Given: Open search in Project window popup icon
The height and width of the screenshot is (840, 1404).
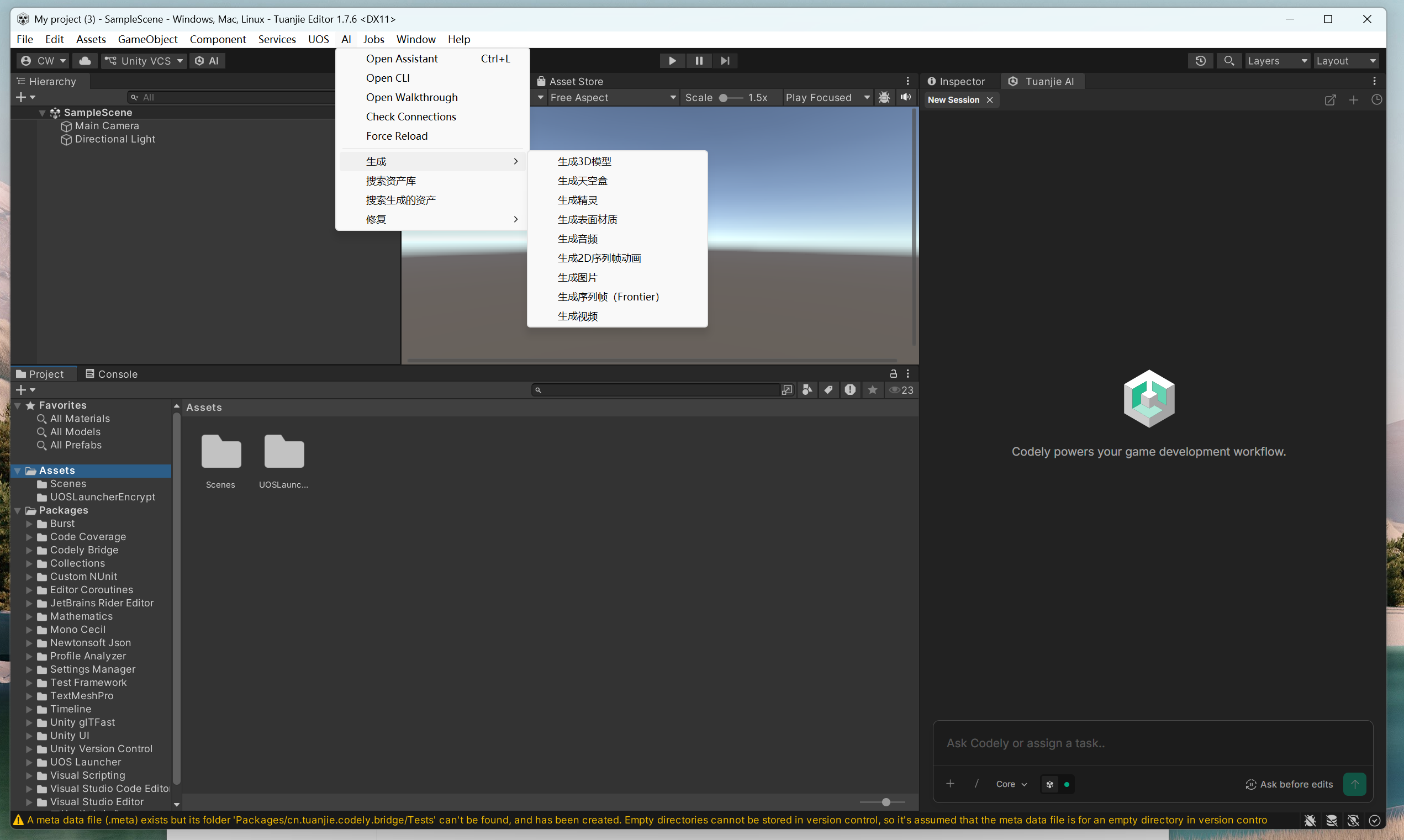Looking at the screenshot, I should pos(787,390).
